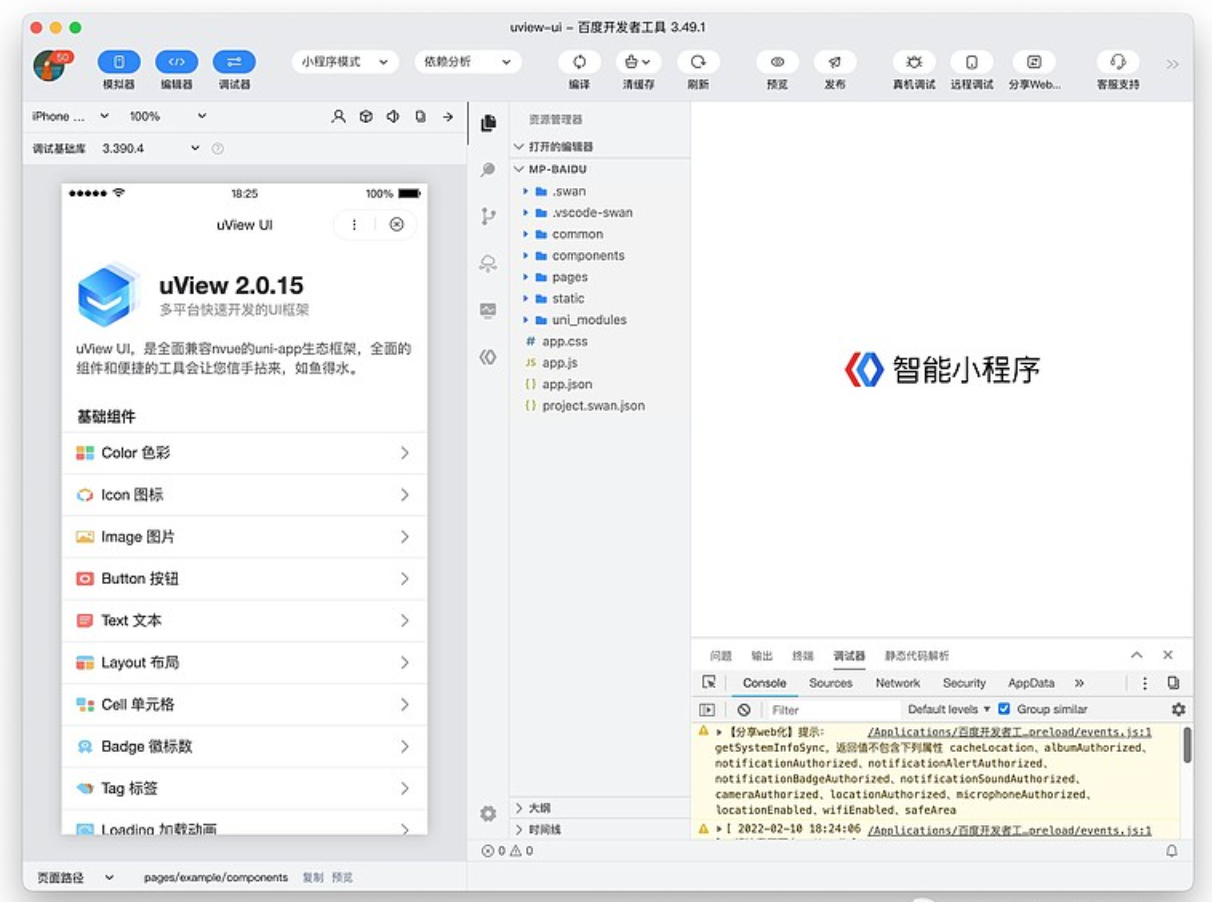Open the Explorer files icon in activity bar

click(x=488, y=123)
